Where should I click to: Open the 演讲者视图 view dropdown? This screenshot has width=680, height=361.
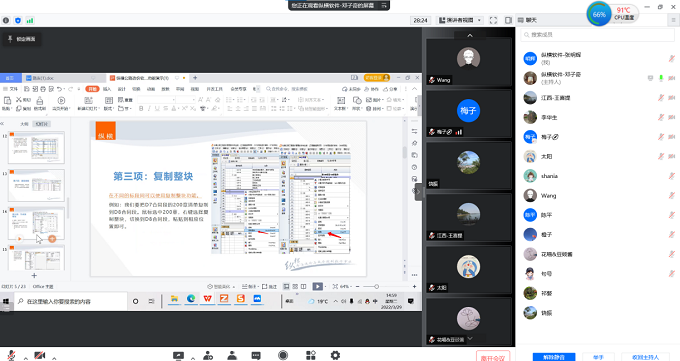460,20
